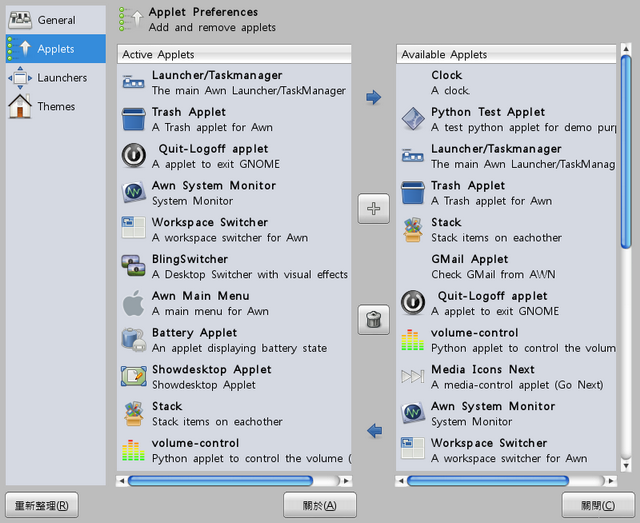This screenshot has height=523, width=640.
Task: Switch to the Themes section
Action: [56, 106]
